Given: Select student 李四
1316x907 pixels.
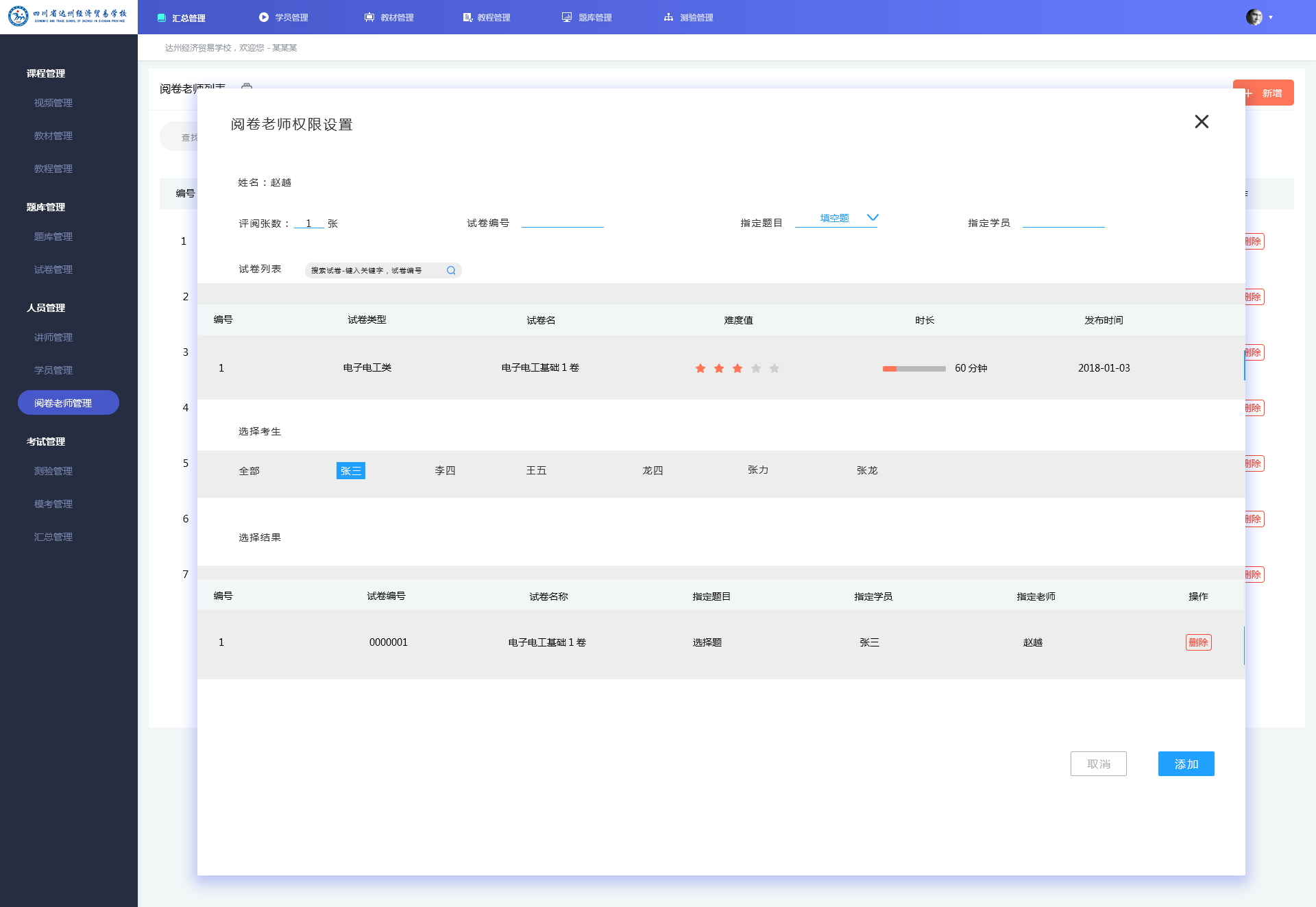Looking at the screenshot, I should tap(445, 470).
